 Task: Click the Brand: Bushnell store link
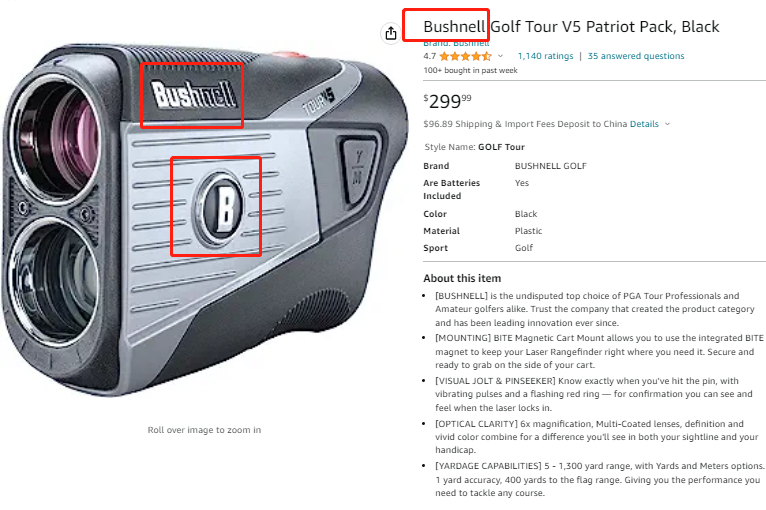(x=456, y=43)
